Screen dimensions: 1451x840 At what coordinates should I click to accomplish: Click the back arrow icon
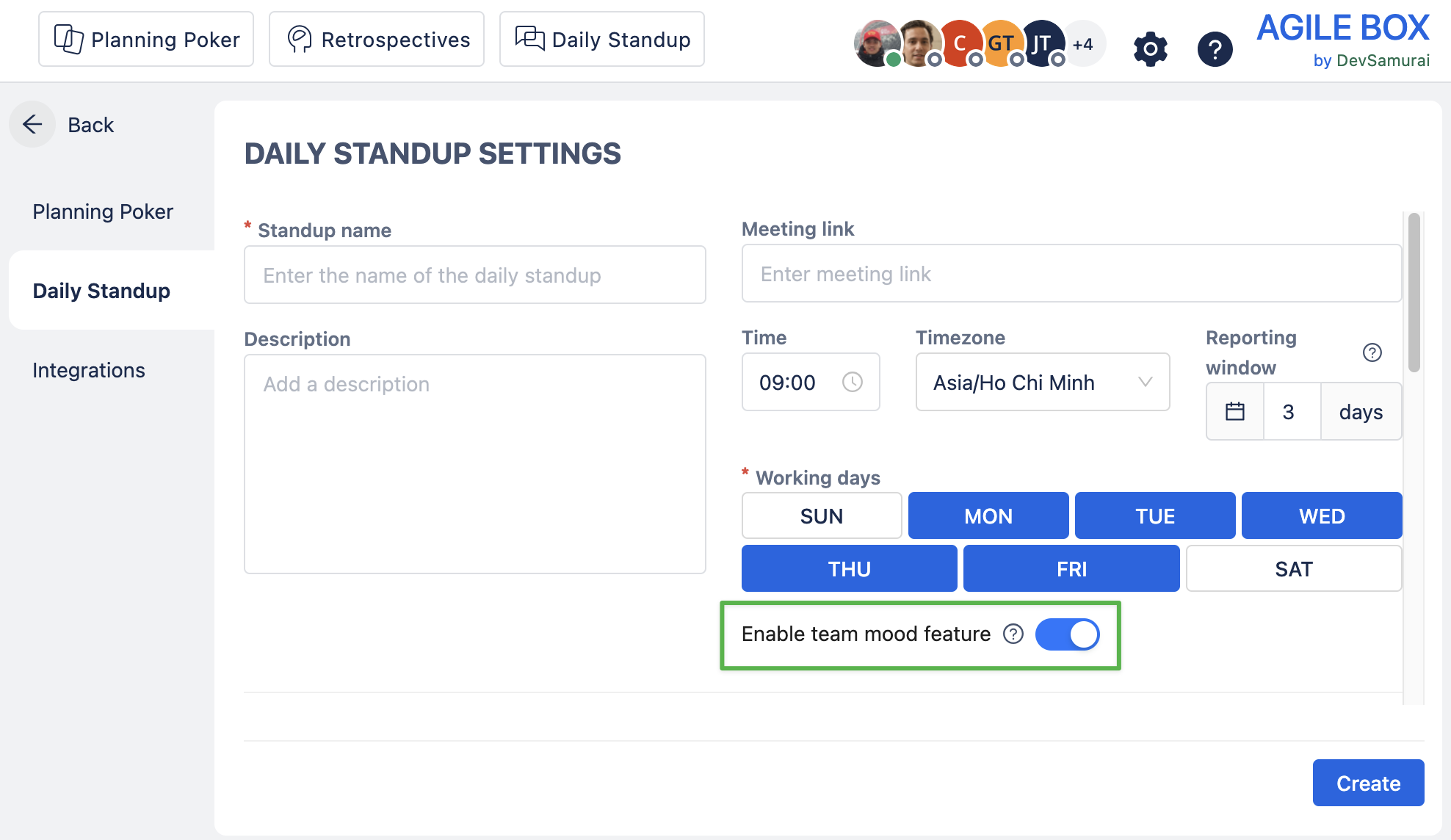32,124
